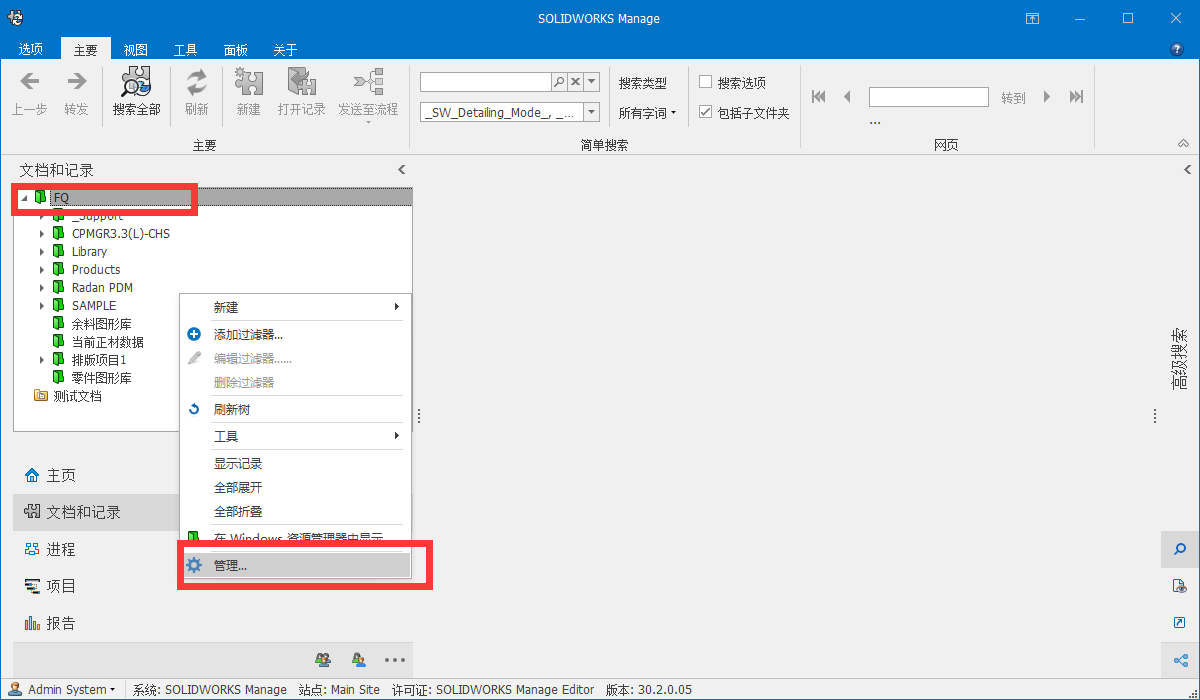Switch to the 视图 ribbon tab

pos(136,49)
